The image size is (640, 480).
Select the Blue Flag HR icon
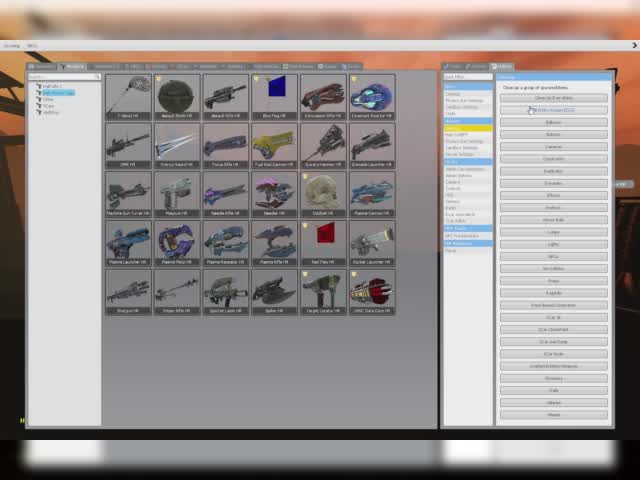click(x=274, y=97)
